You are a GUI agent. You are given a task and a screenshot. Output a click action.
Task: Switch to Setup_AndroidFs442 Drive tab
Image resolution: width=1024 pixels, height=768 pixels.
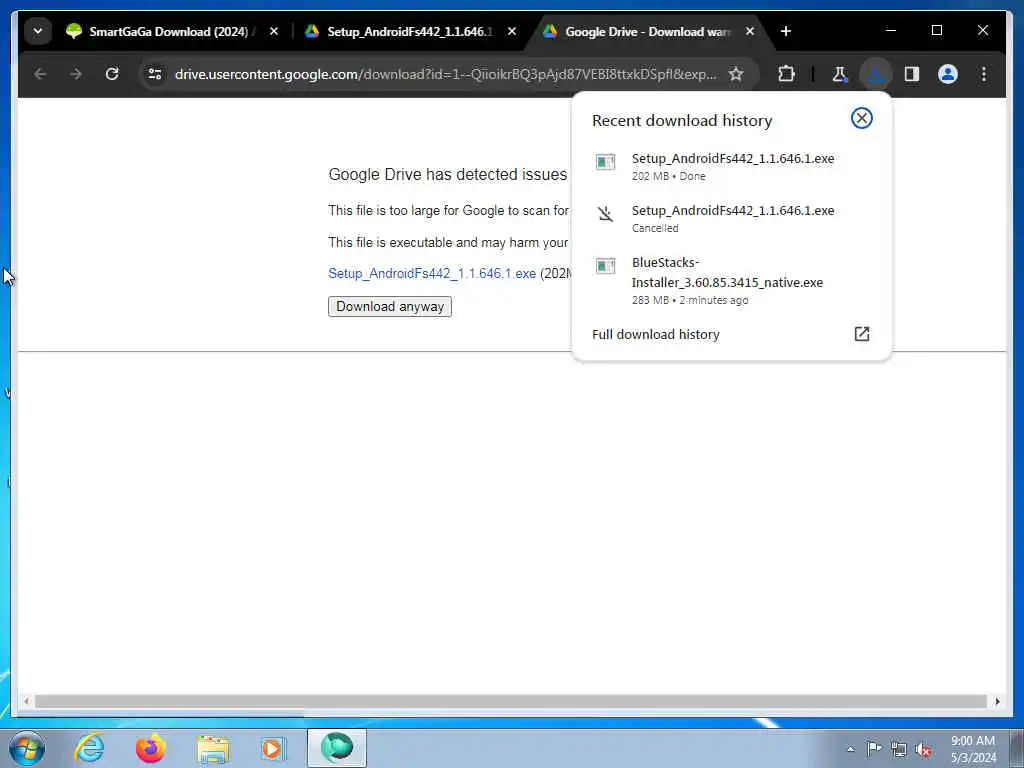(409, 31)
